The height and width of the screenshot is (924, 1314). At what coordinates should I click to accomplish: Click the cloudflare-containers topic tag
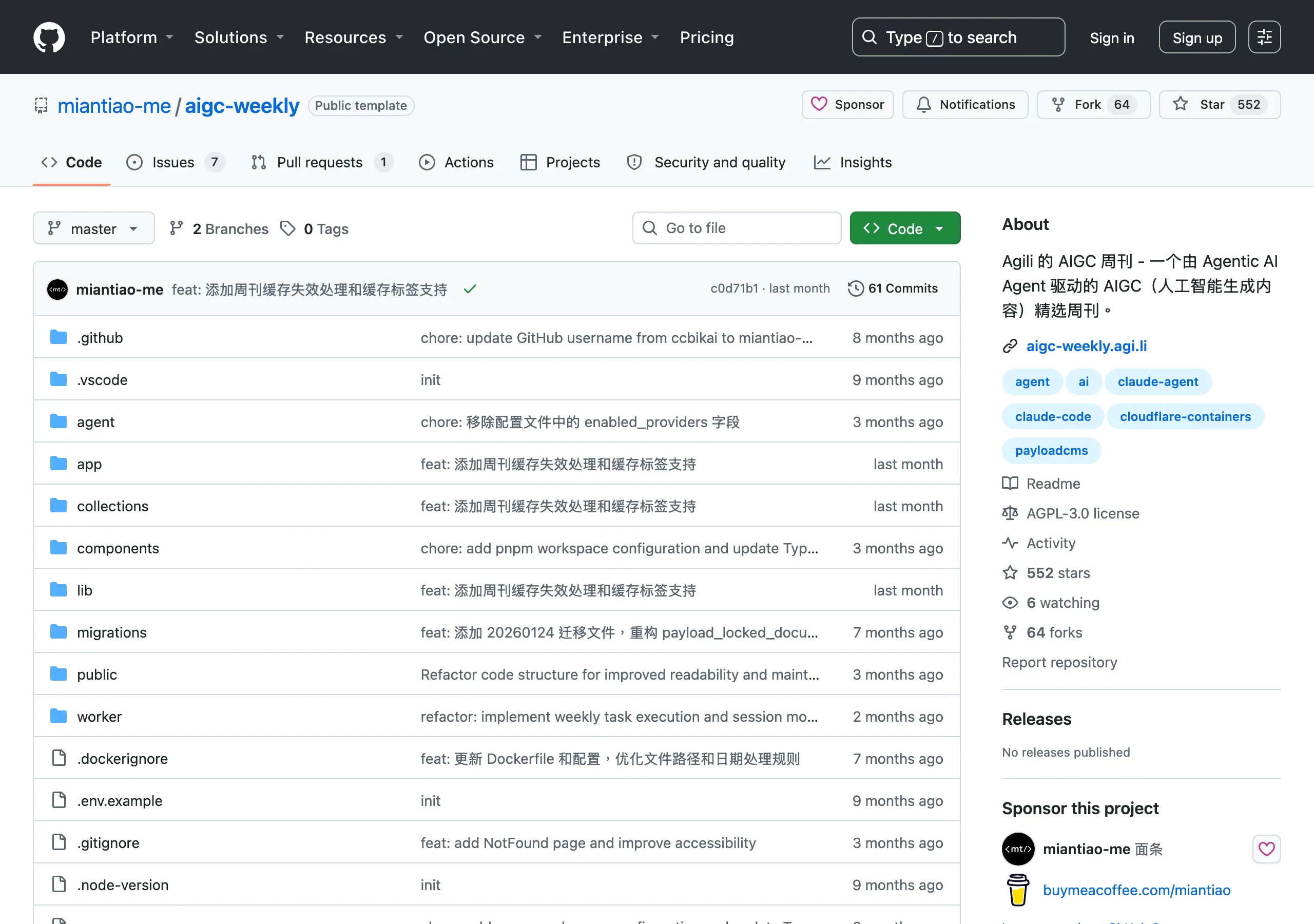point(1185,416)
